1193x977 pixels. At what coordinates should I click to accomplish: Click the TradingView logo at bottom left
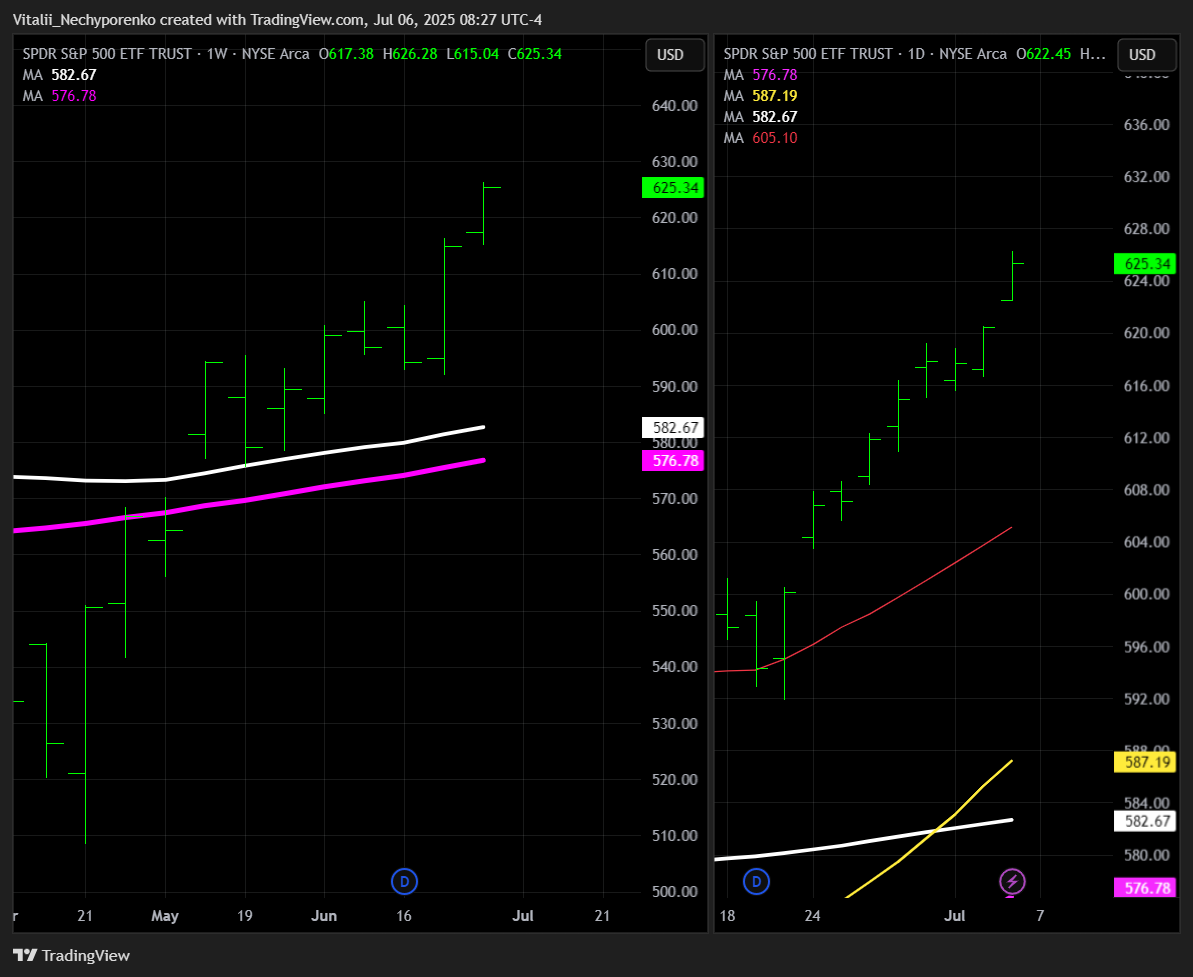point(72,956)
